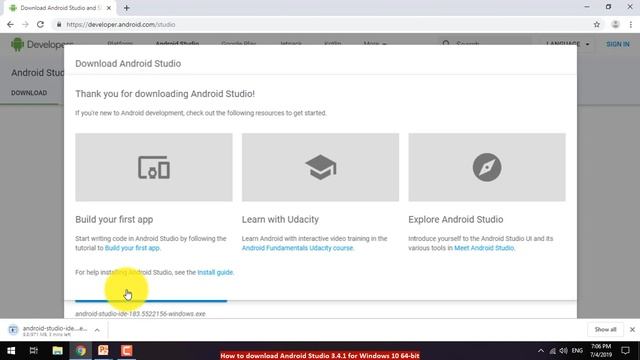Click the Chrome taskbar icon
The image size is (640, 360).
[80, 351]
